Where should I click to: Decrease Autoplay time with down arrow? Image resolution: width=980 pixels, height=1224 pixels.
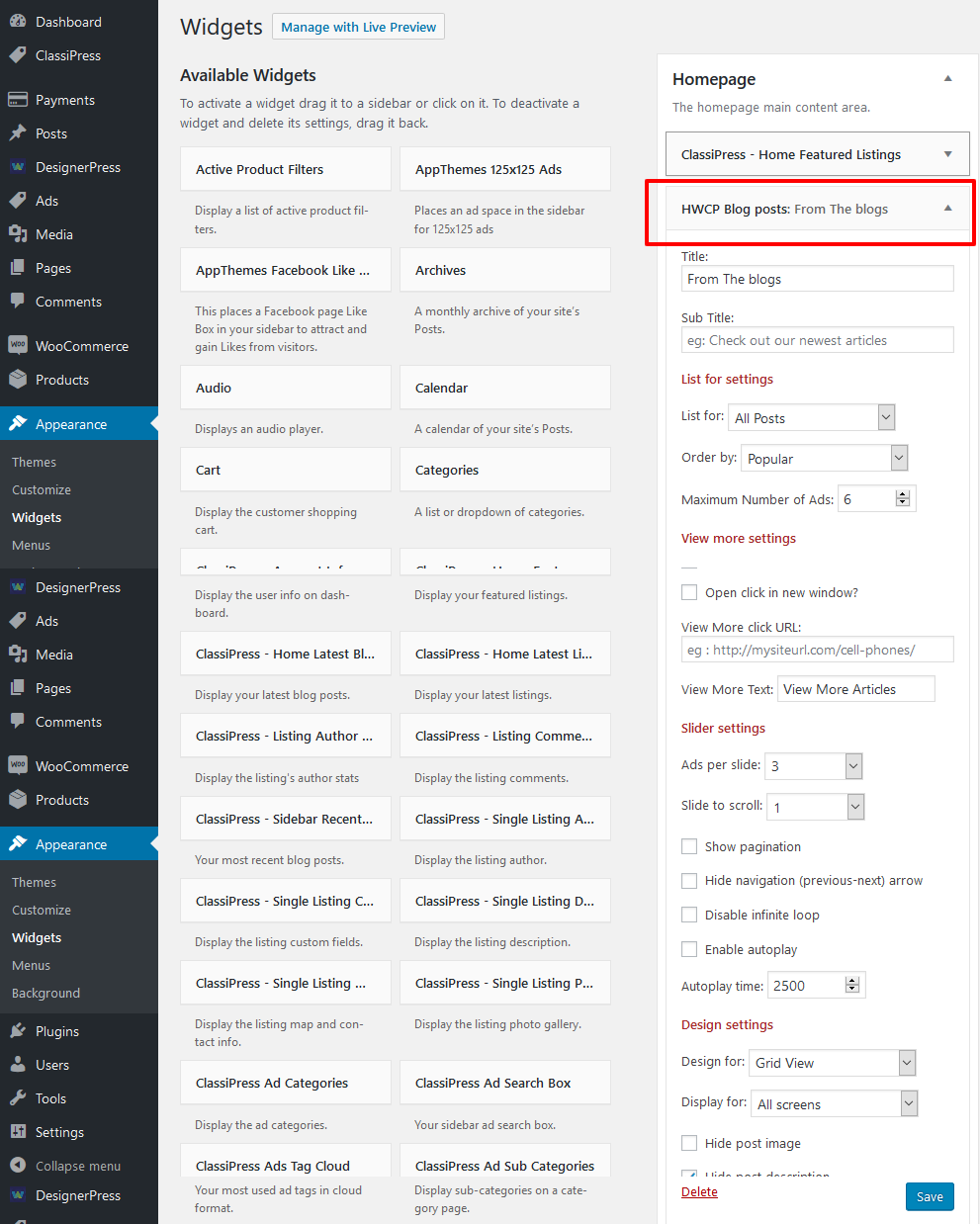click(x=852, y=989)
